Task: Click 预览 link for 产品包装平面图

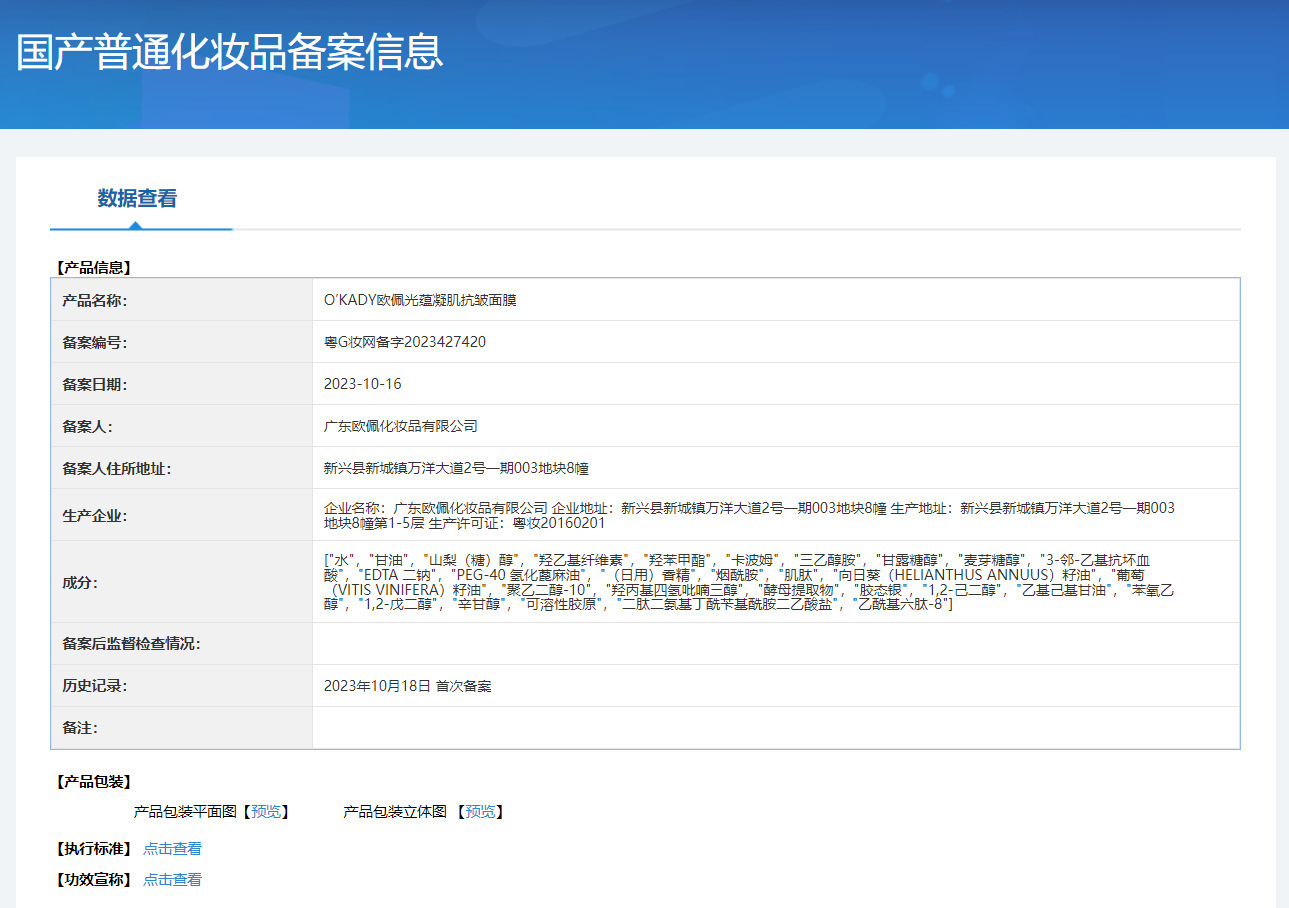Action: coord(265,812)
